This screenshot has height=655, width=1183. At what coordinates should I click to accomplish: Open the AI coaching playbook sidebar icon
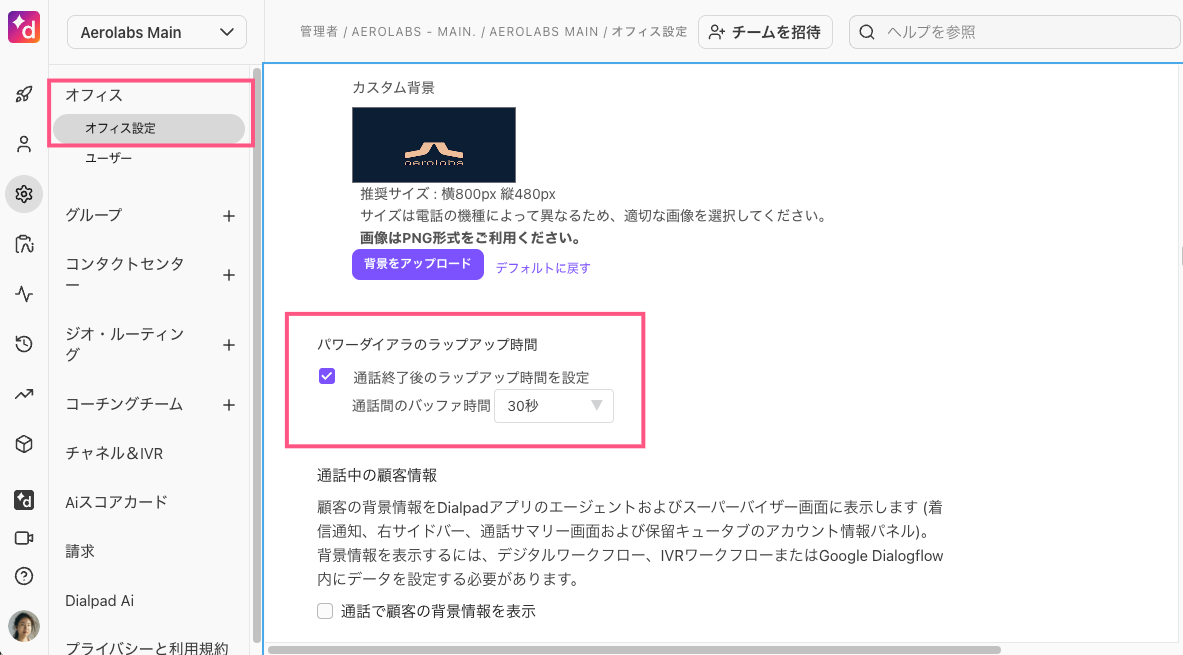tap(24, 244)
